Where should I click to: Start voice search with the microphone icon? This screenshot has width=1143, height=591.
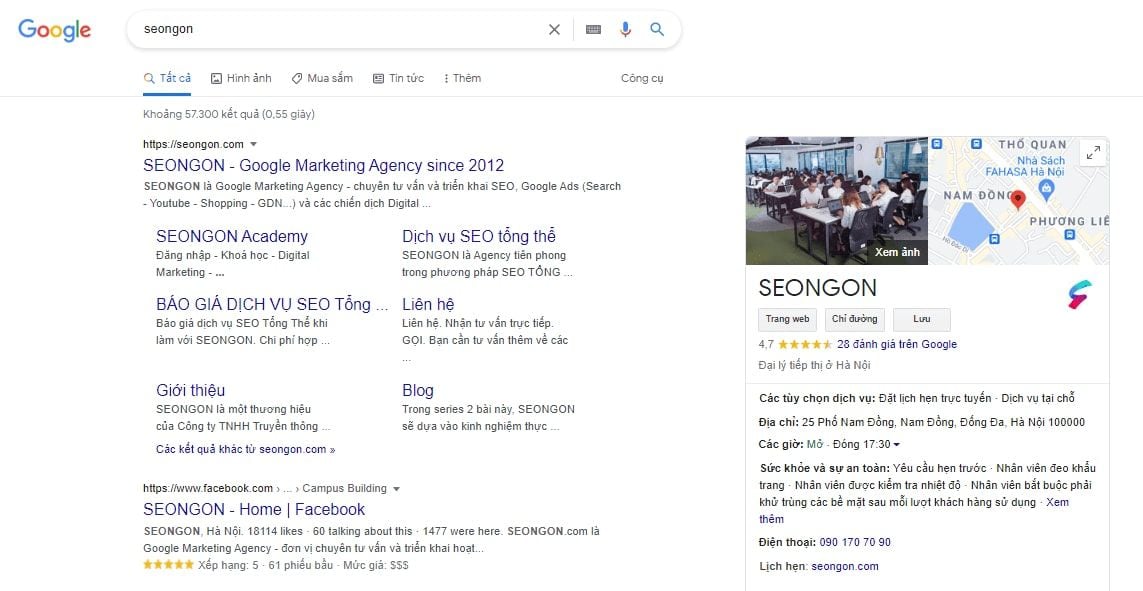[625, 29]
